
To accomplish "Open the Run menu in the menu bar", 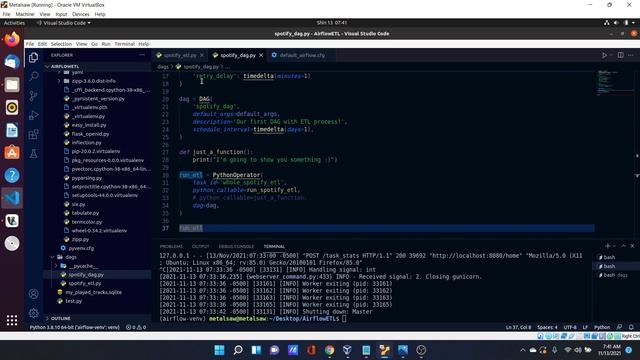I will [106, 44].
